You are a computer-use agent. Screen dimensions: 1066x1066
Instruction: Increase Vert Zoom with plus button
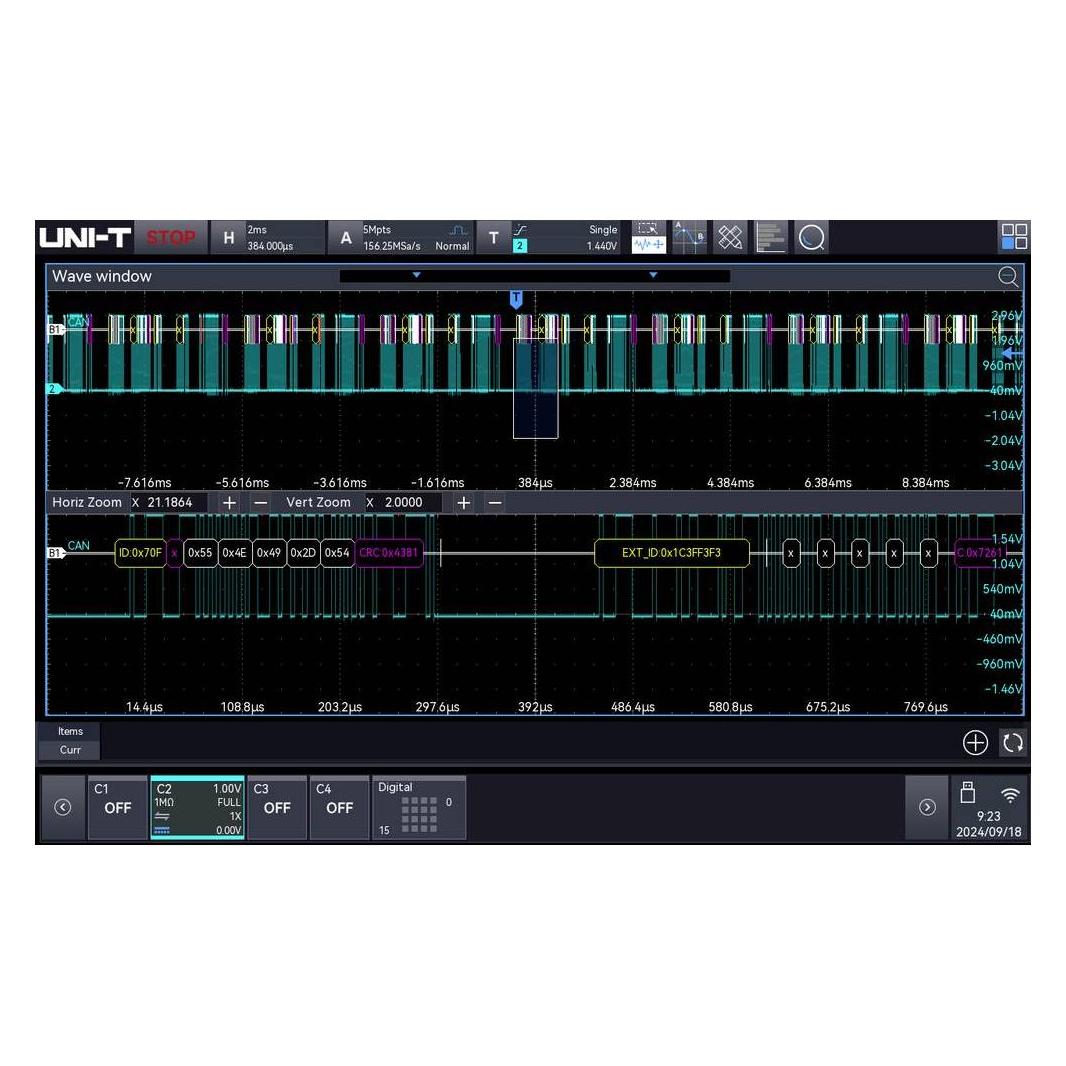[464, 502]
